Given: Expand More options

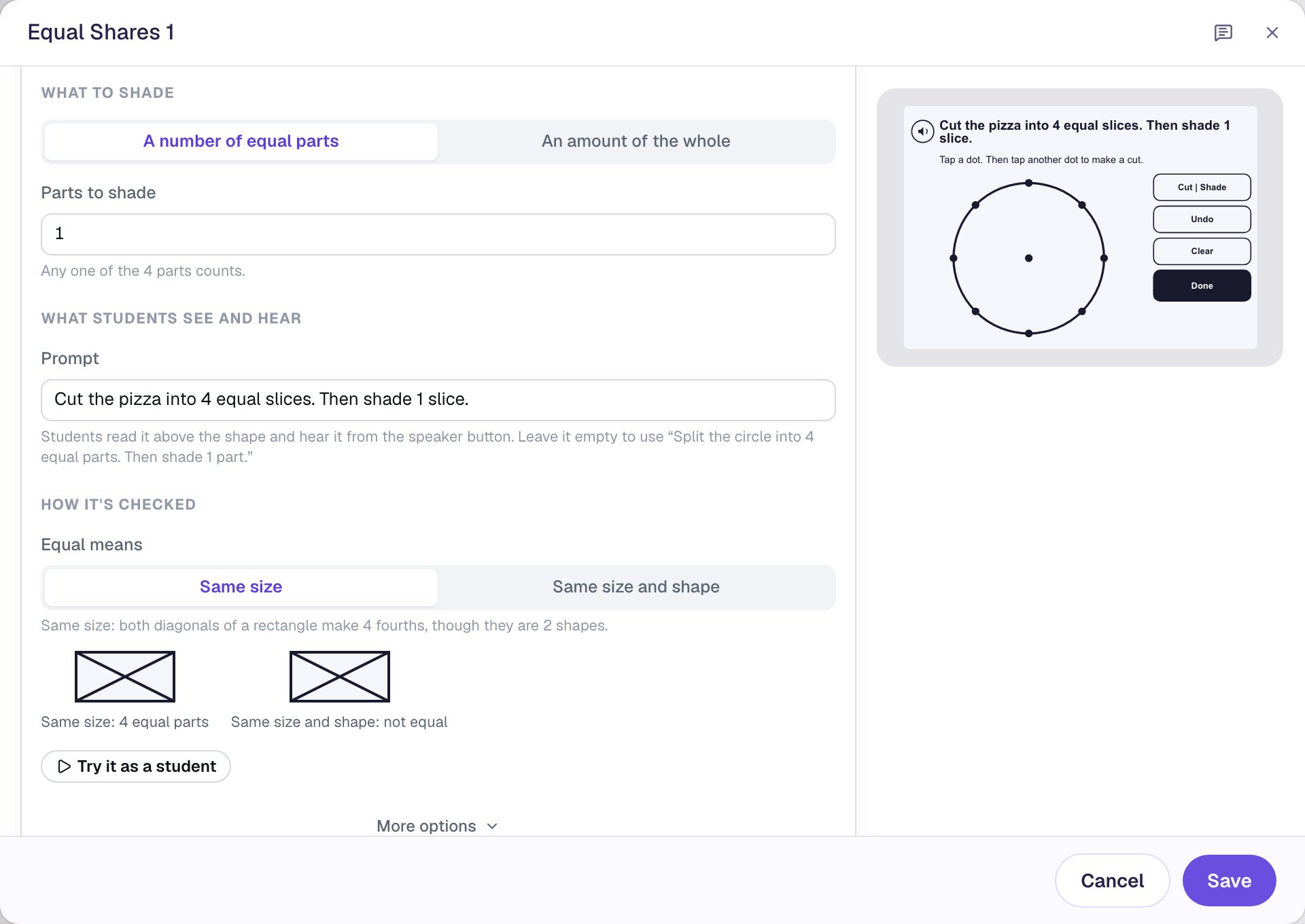Looking at the screenshot, I should point(437,825).
